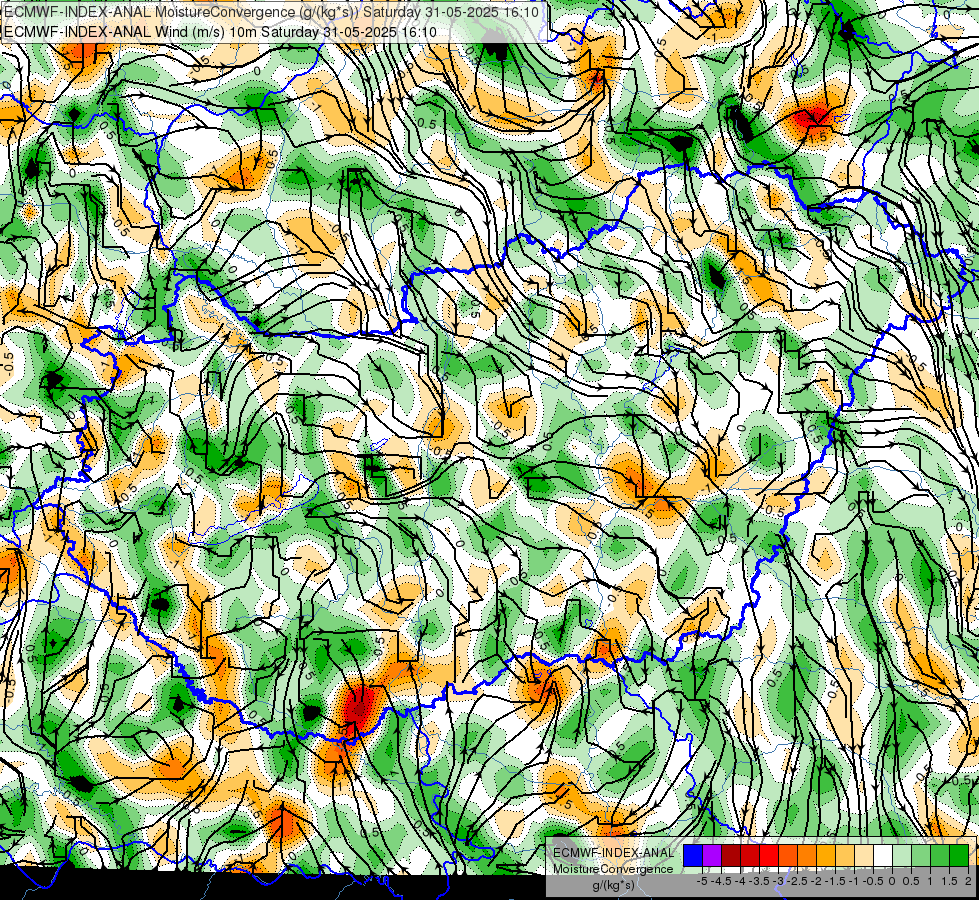Viewport: 979px width, 900px height.
Task: Click MoistureConvergence label inside the legend box
Action: pos(613,869)
